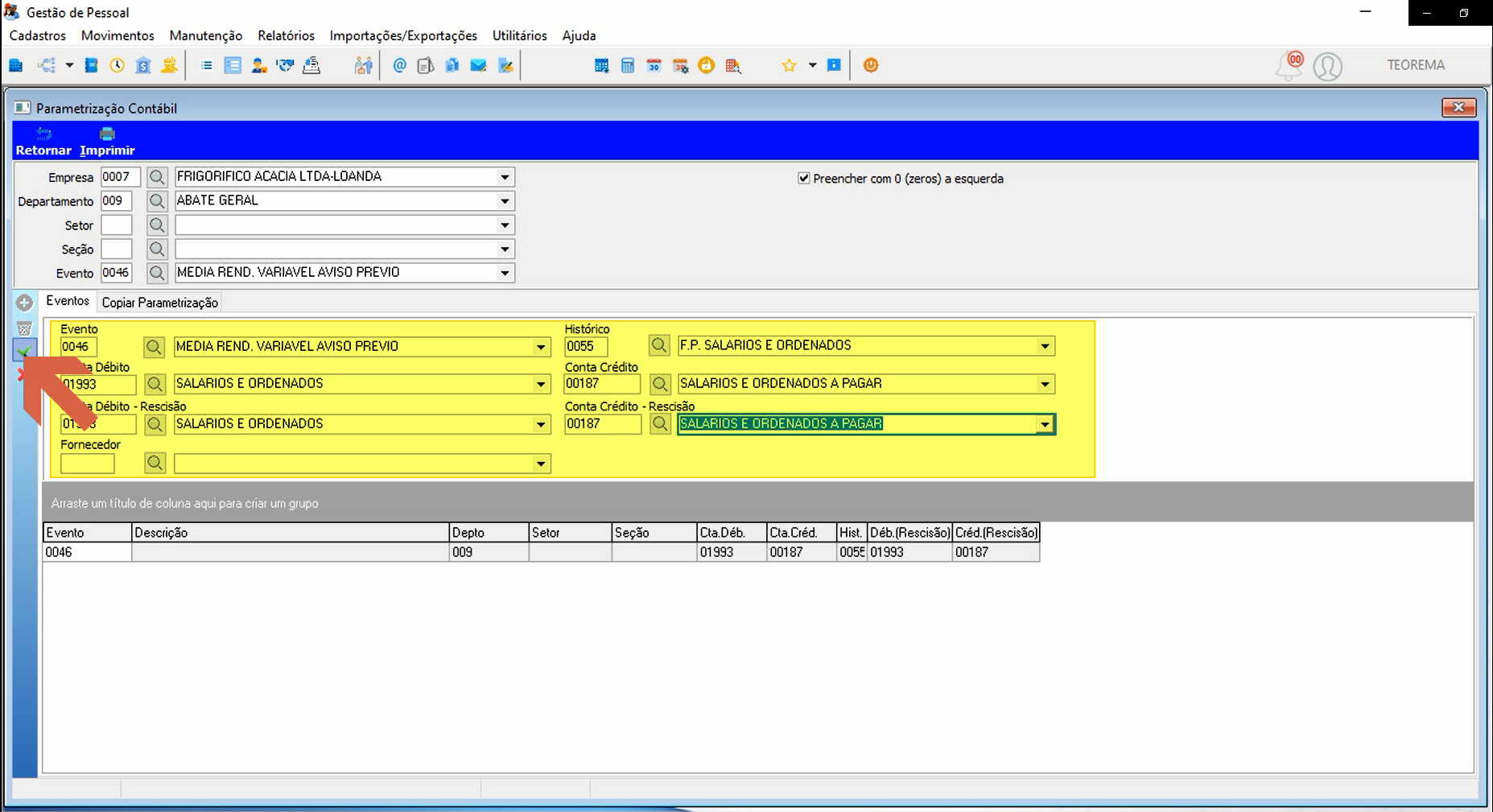Switch to Copiar Parametrização tab
This screenshot has width=1493, height=812.
(x=159, y=303)
